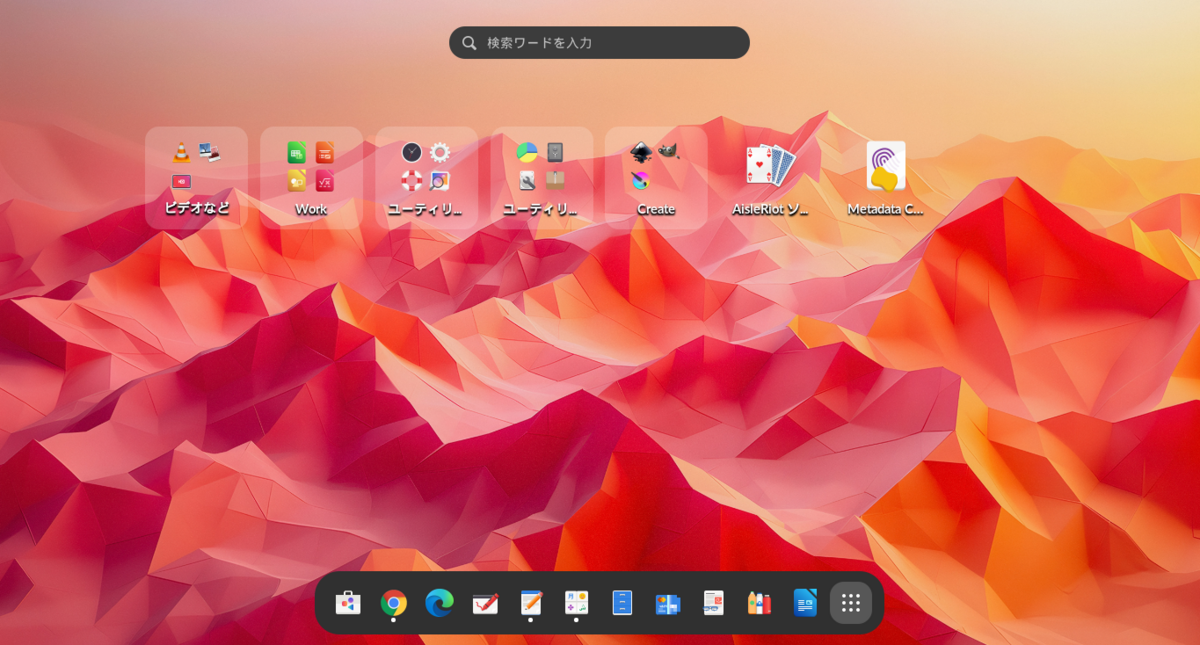The height and width of the screenshot is (645, 1200).
Task: Open the blue credit-card app in dock
Action: pyautogui.click(x=668, y=603)
